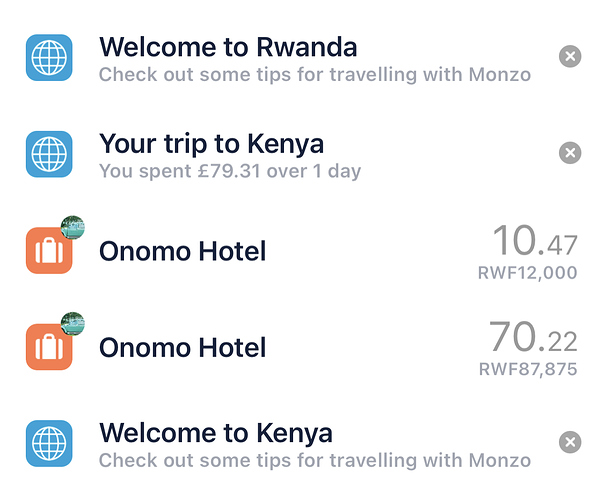This screenshot has width=604, height=499.
Task: Tap the 10.47 transaction amount
Action: click(x=535, y=240)
